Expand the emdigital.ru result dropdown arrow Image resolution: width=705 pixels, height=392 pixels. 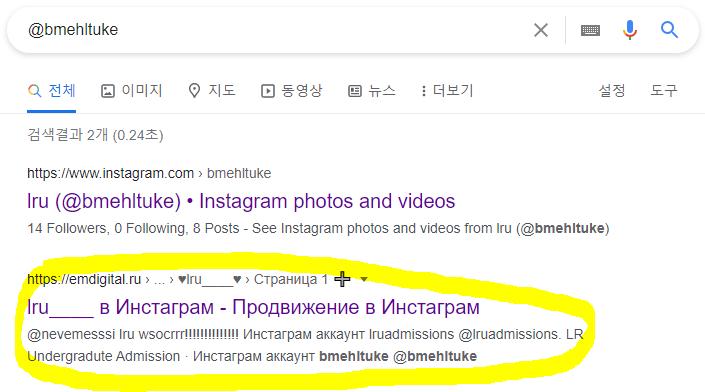364,279
